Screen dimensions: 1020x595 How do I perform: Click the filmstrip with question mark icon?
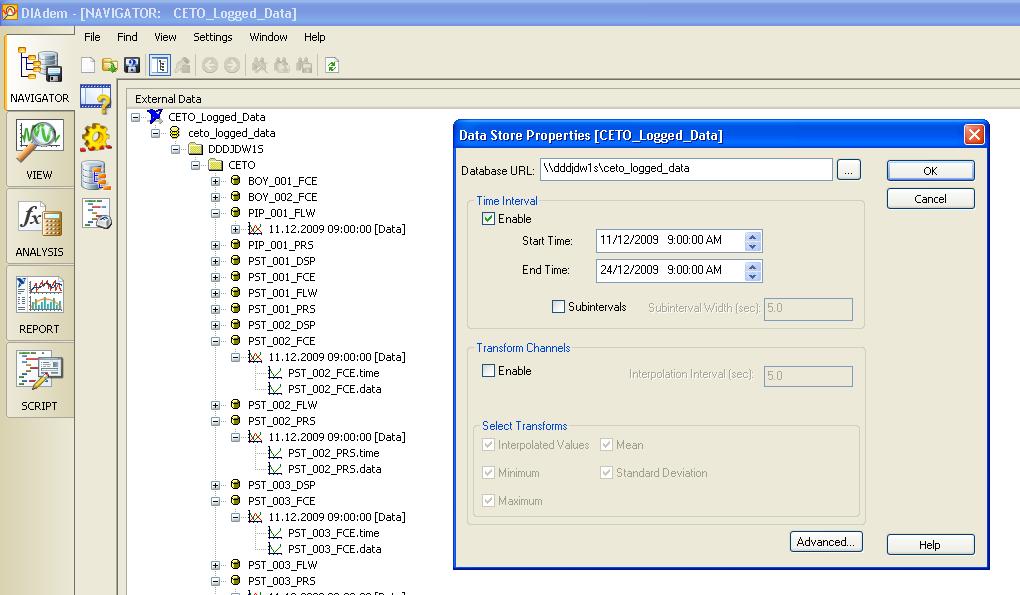coord(96,99)
